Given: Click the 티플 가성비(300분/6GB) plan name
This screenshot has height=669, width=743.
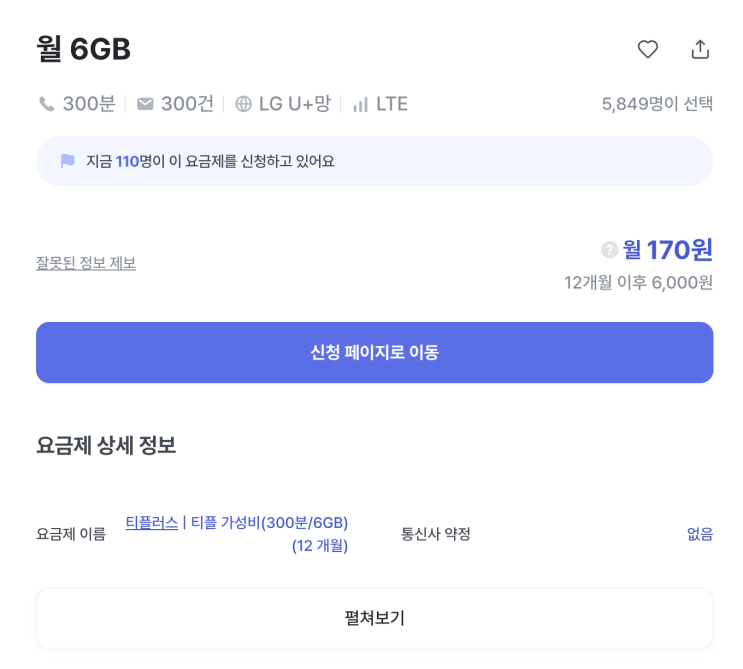Looking at the screenshot, I should pos(269,522).
